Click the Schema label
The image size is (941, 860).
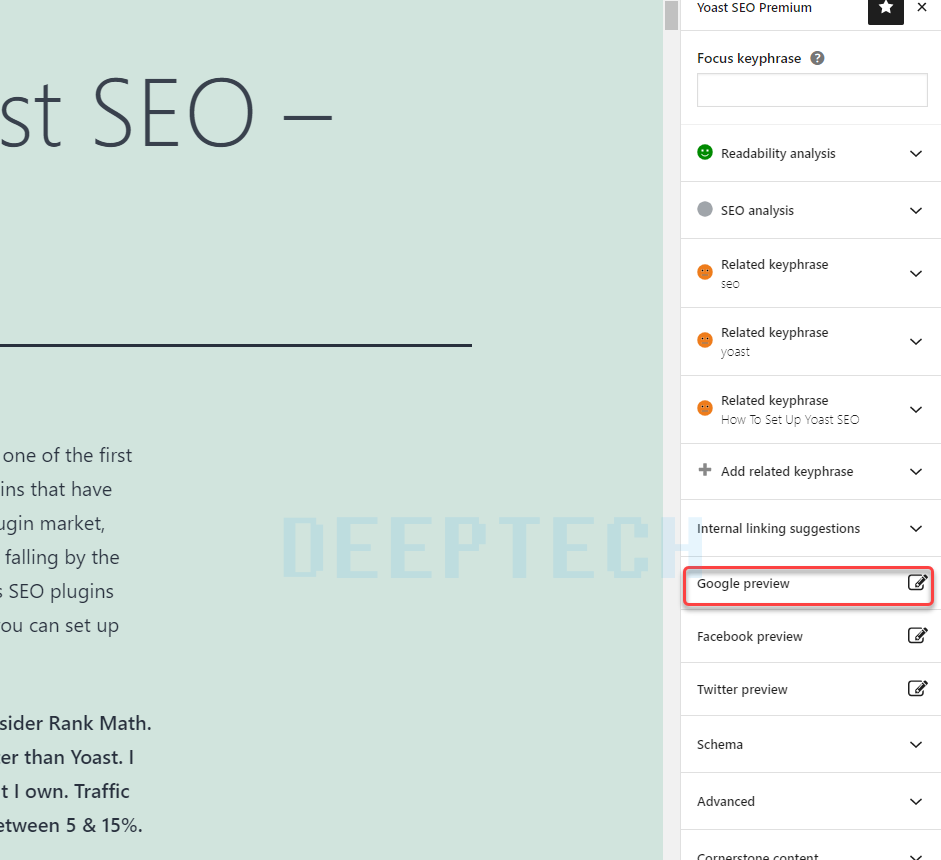point(720,745)
